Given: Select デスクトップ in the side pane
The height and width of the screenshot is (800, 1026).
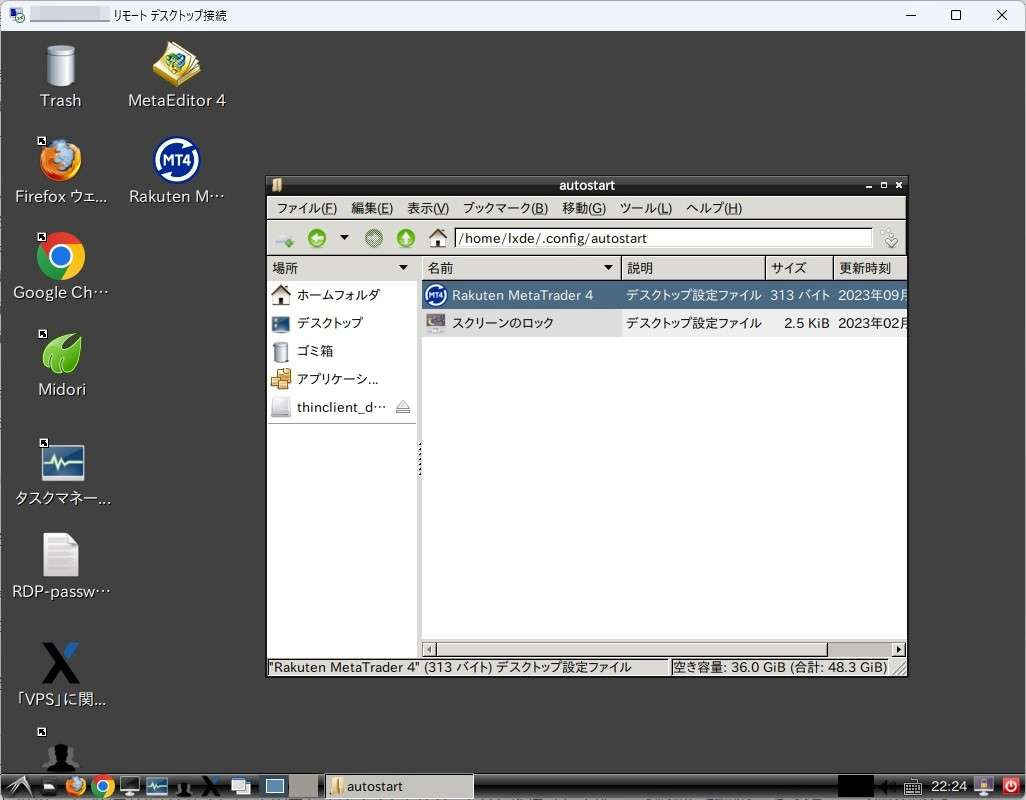Looking at the screenshot, I should tap(342, 323).
